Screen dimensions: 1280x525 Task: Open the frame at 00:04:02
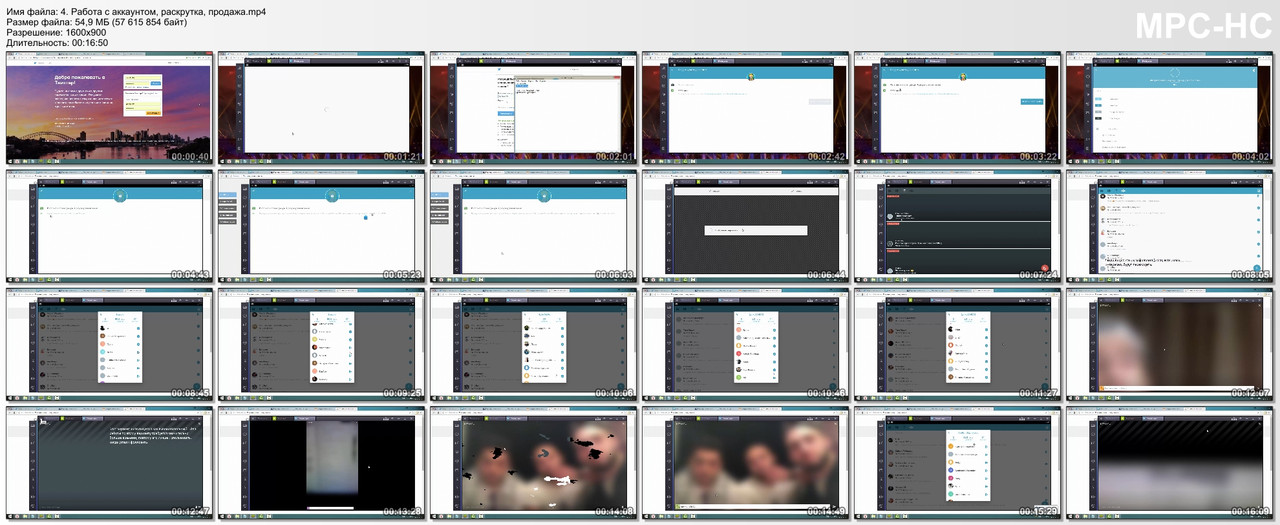tap(1169, 108)
